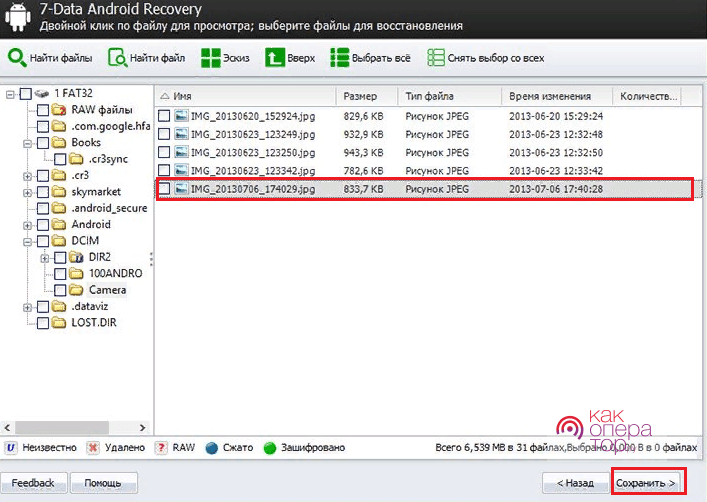707x502 pixels.
Task: Click the 1 FAT32 drive icon
Action: click(x=41, y=93)
